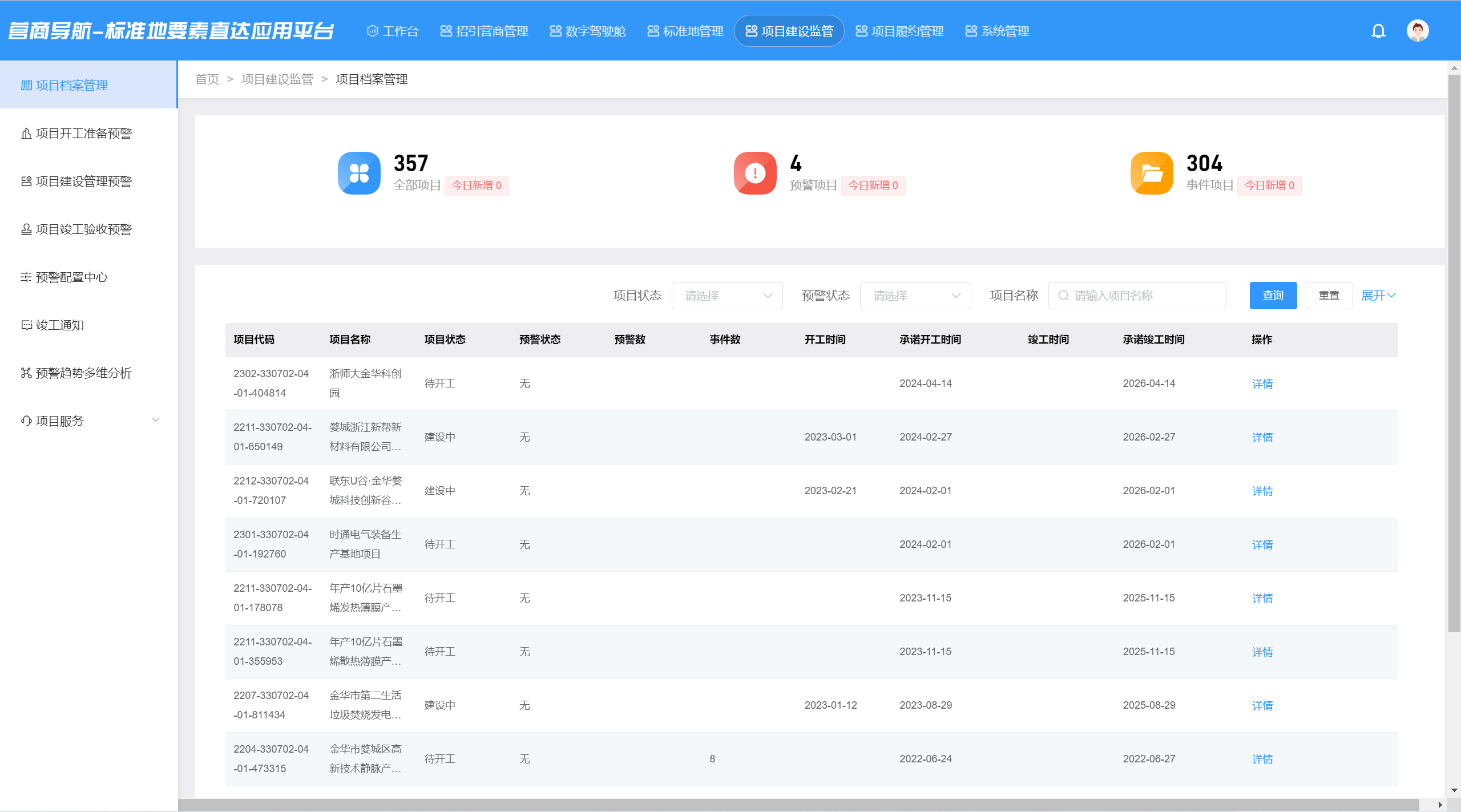Click the 查询 search button
Viewport: 1461px width, 812px height.
pos(1273,296)
